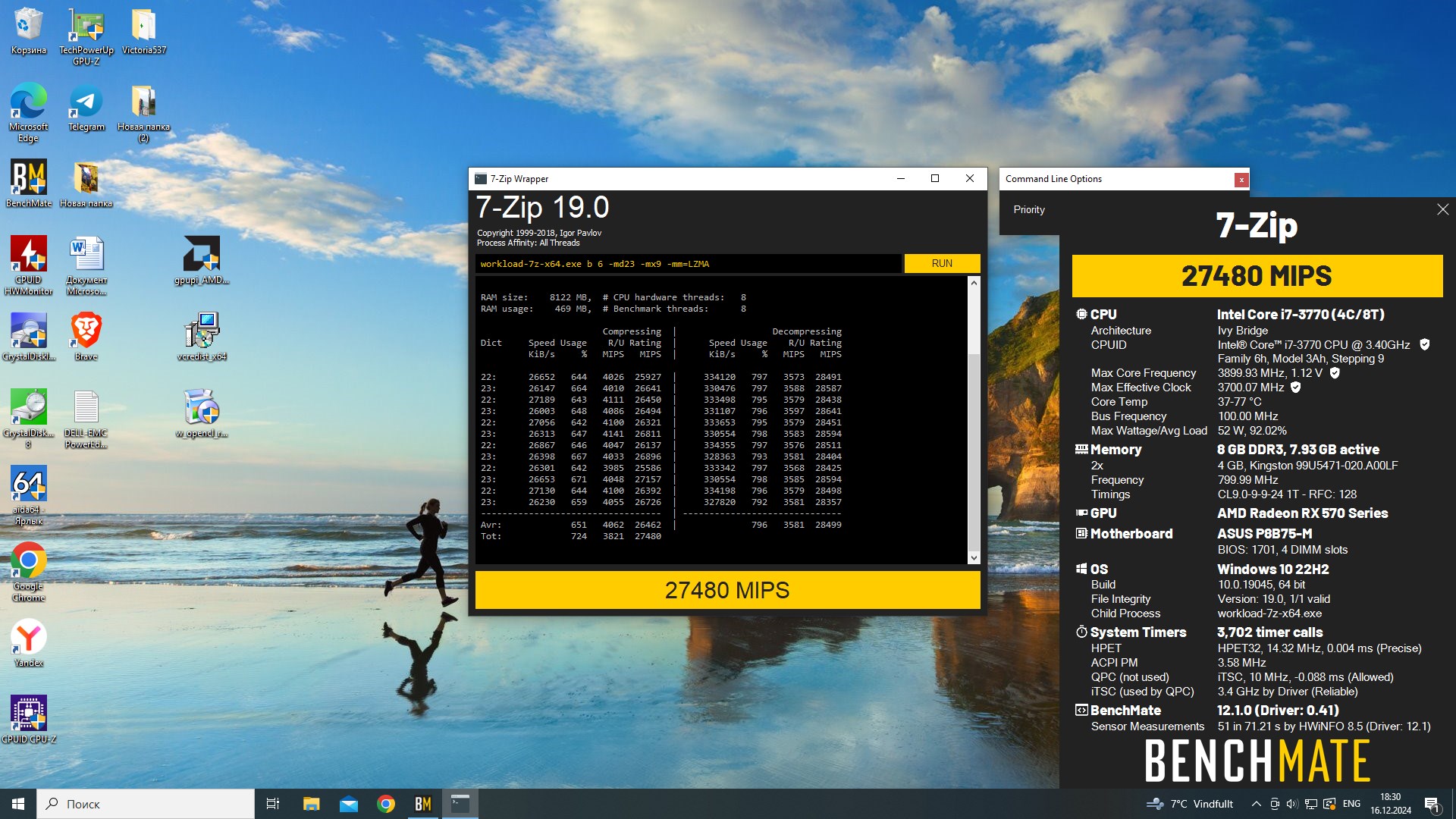Click the yellow 27480 MIPS score in BenchMate panel
Image resolution: width=1456 pixels, height=819 pixels.
point(1257,275)
